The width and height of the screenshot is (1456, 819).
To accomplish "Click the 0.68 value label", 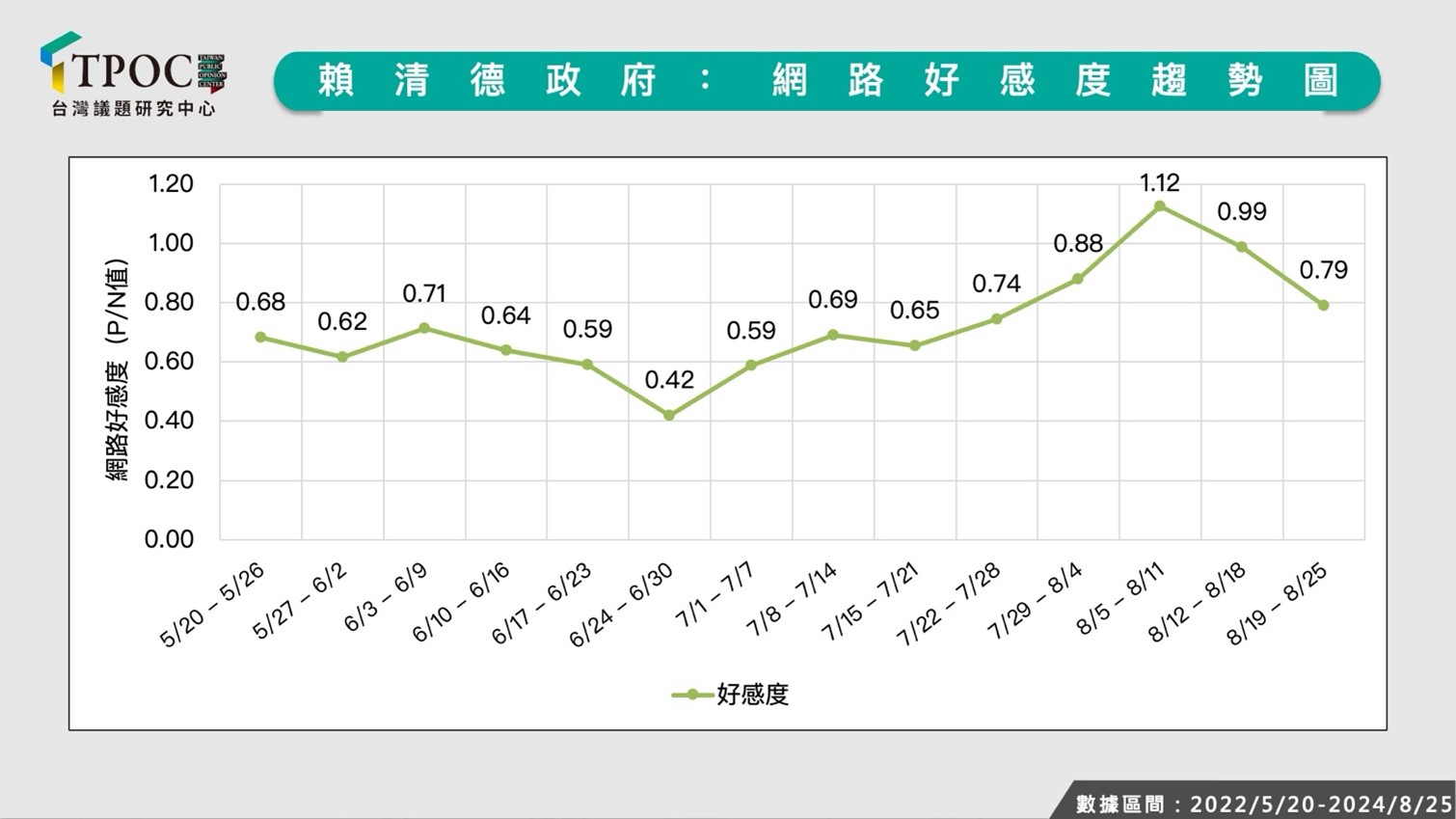I will click(260, 303).
